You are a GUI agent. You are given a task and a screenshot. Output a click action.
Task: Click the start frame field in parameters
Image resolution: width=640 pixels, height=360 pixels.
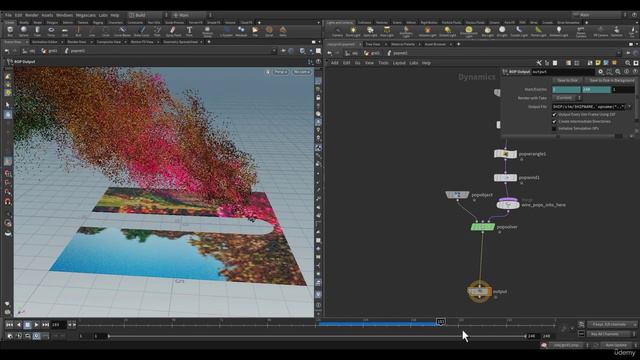click(566, 89)
